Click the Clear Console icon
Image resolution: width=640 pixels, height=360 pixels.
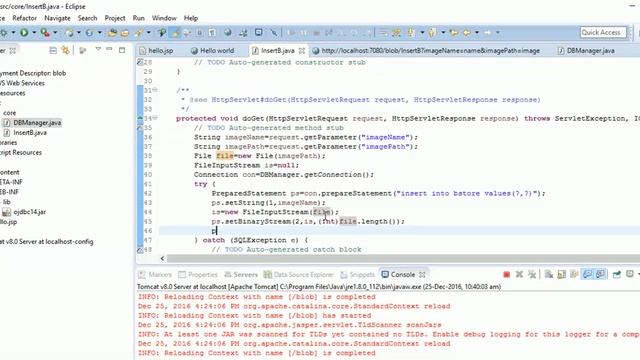549,275
